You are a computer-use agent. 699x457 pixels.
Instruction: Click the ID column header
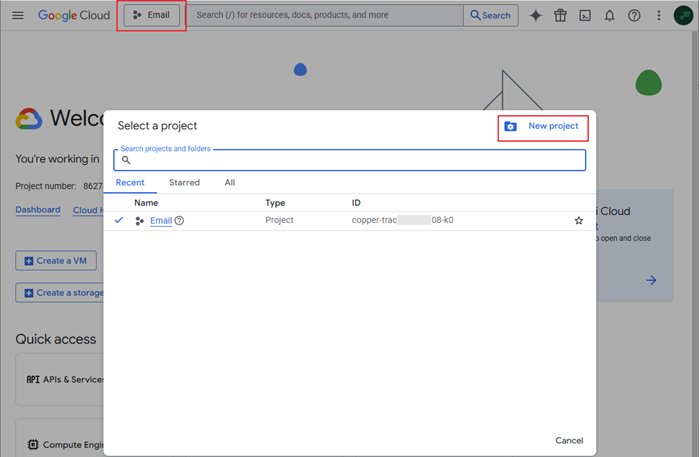[x=356, y=203]
